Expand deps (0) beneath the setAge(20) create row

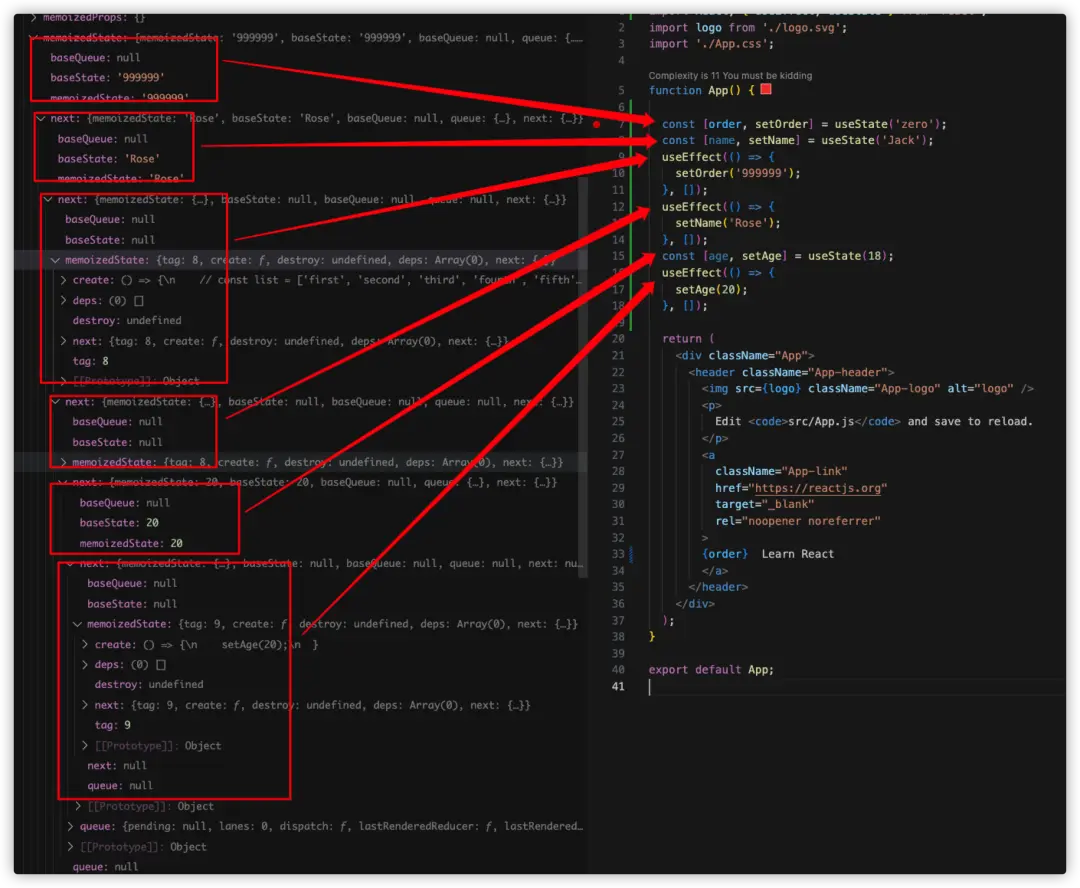[85, 665]
